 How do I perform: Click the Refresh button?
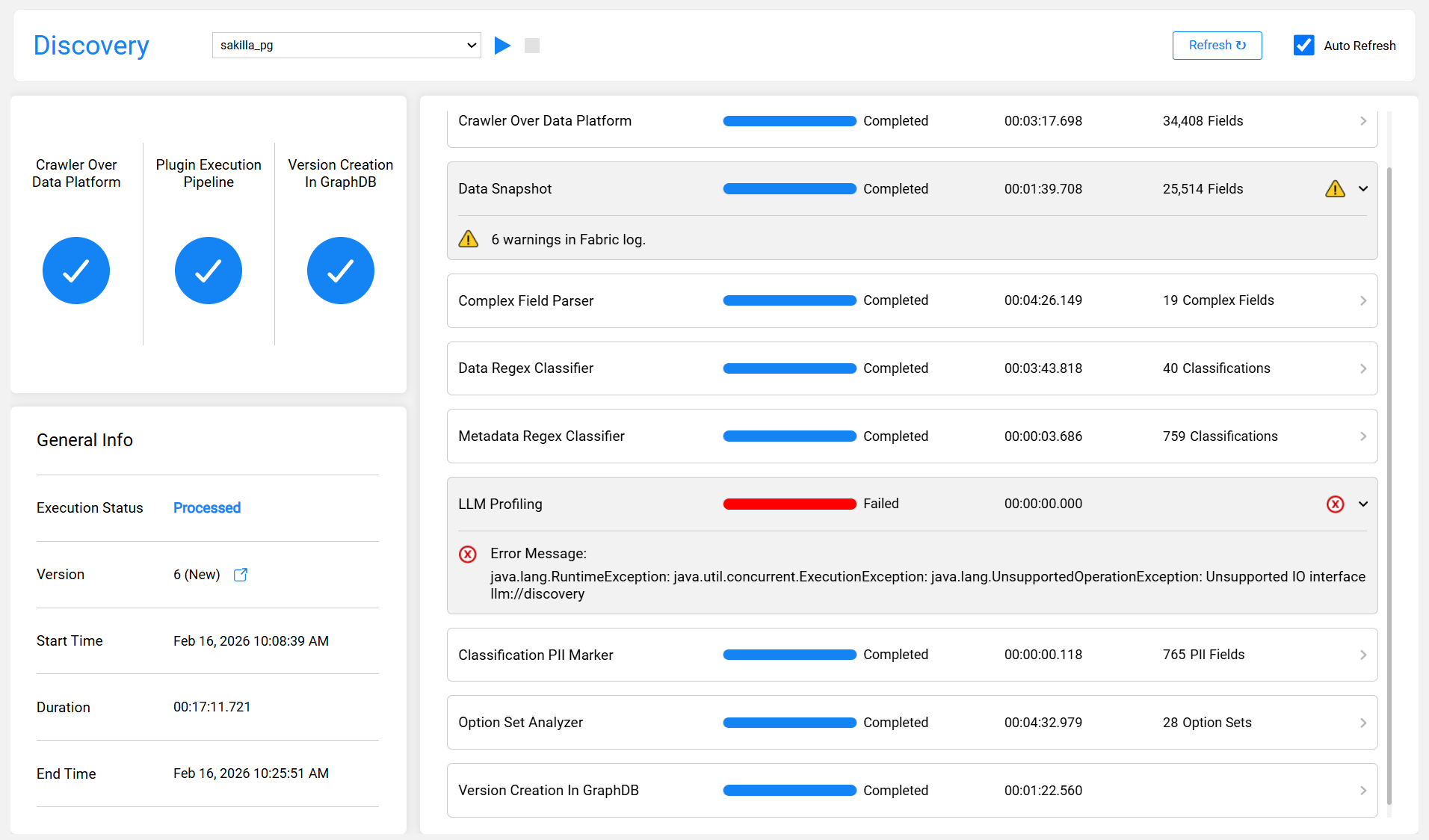[x=1217, y=46]
